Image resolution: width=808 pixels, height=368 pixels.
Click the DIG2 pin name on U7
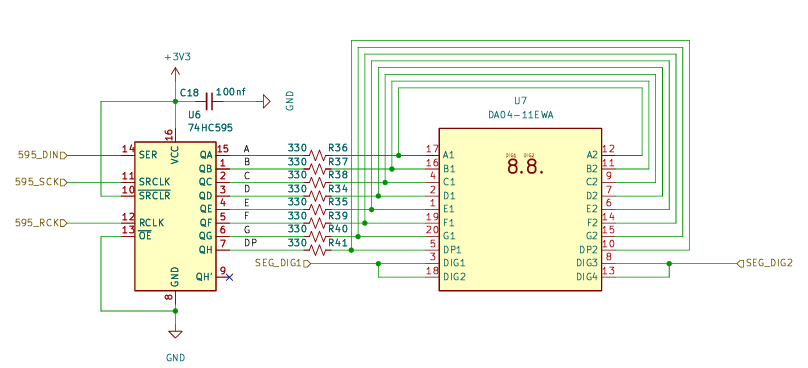click(x=454, y=277)
